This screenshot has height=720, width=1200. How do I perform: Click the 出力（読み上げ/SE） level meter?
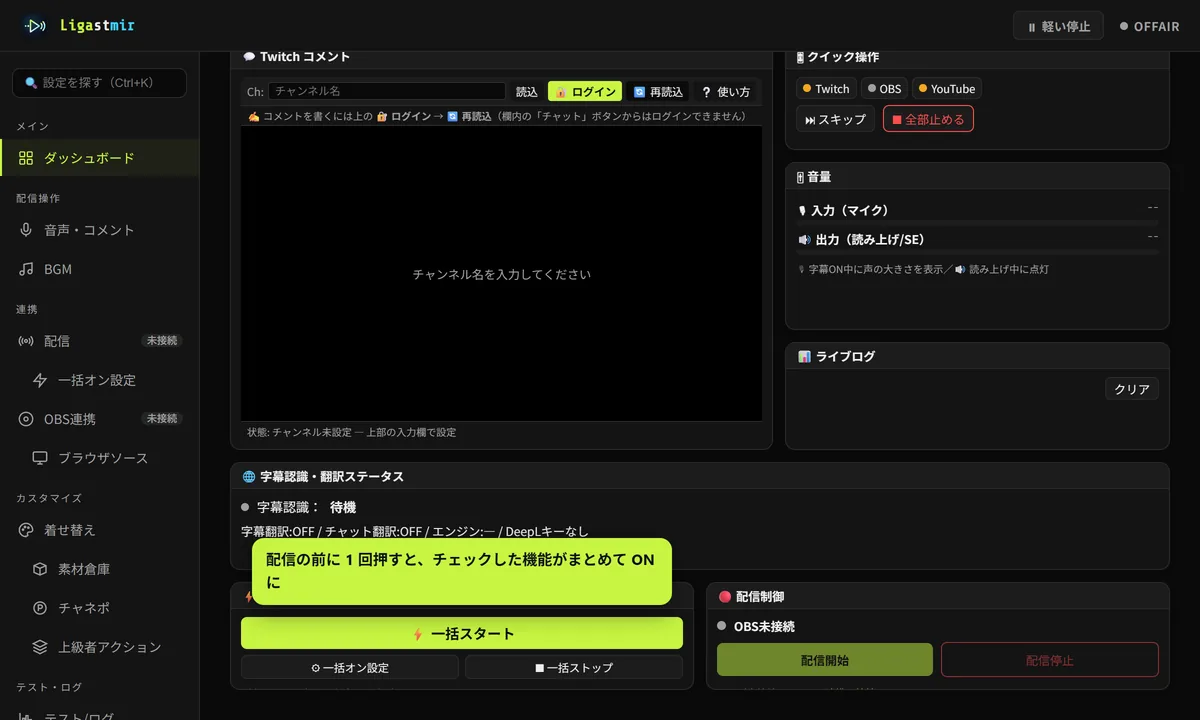coord(977,251)
